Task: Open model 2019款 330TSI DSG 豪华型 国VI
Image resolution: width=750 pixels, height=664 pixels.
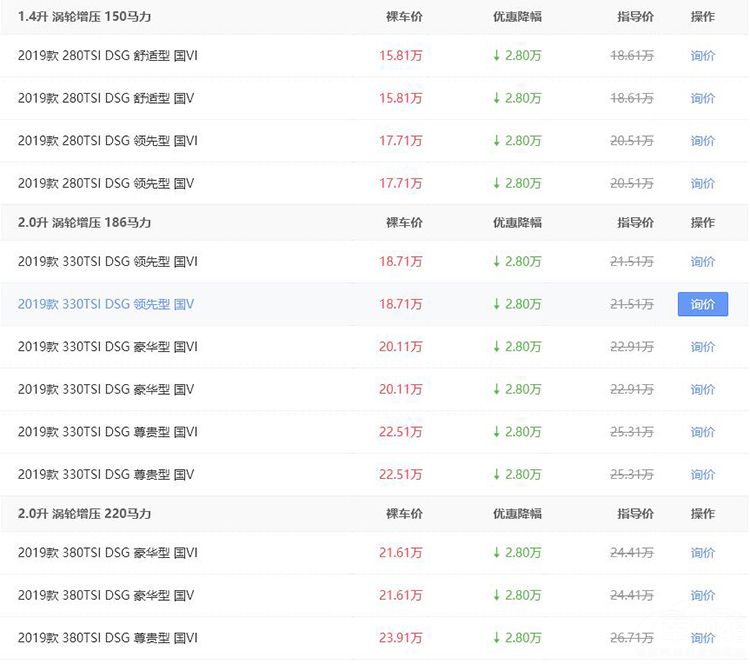Action: 108,346
